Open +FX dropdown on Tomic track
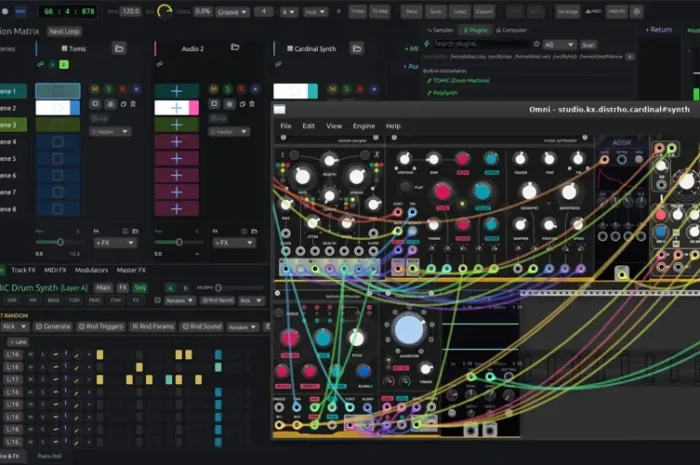 [114, 243]
